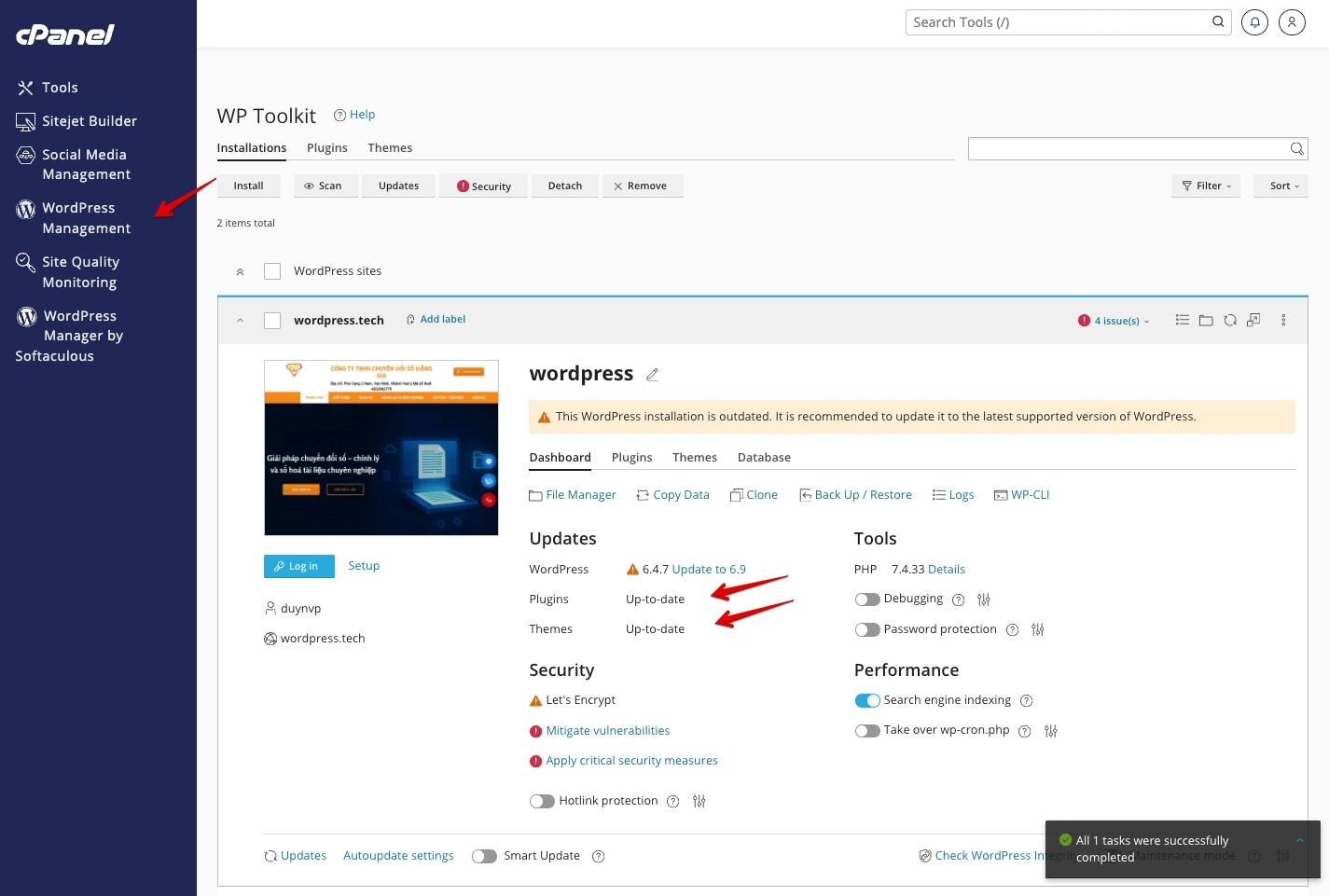Click Update to 6.9 link

[x=707, y=569]
